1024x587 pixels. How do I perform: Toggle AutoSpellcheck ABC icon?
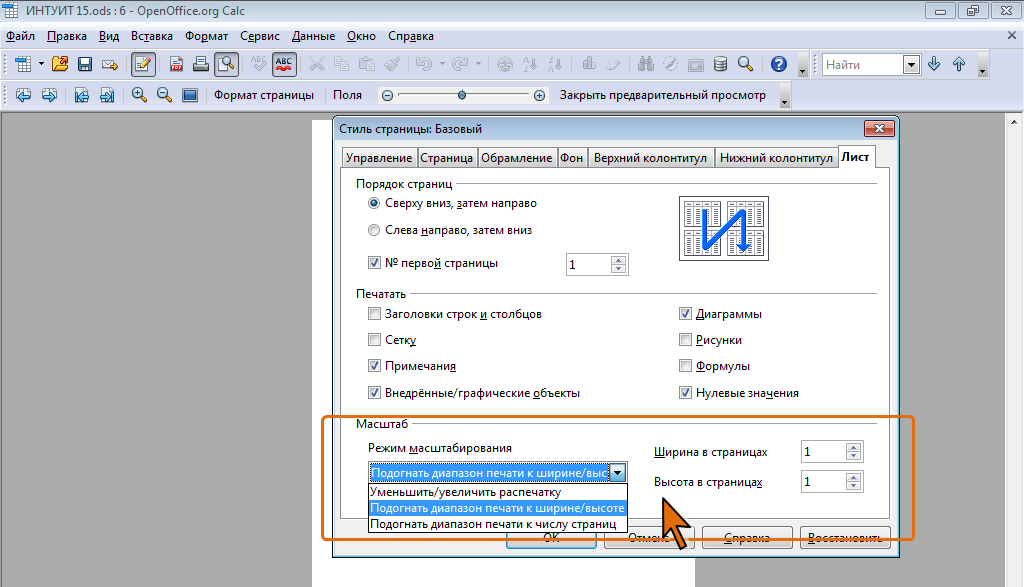(x=284, y=64)
